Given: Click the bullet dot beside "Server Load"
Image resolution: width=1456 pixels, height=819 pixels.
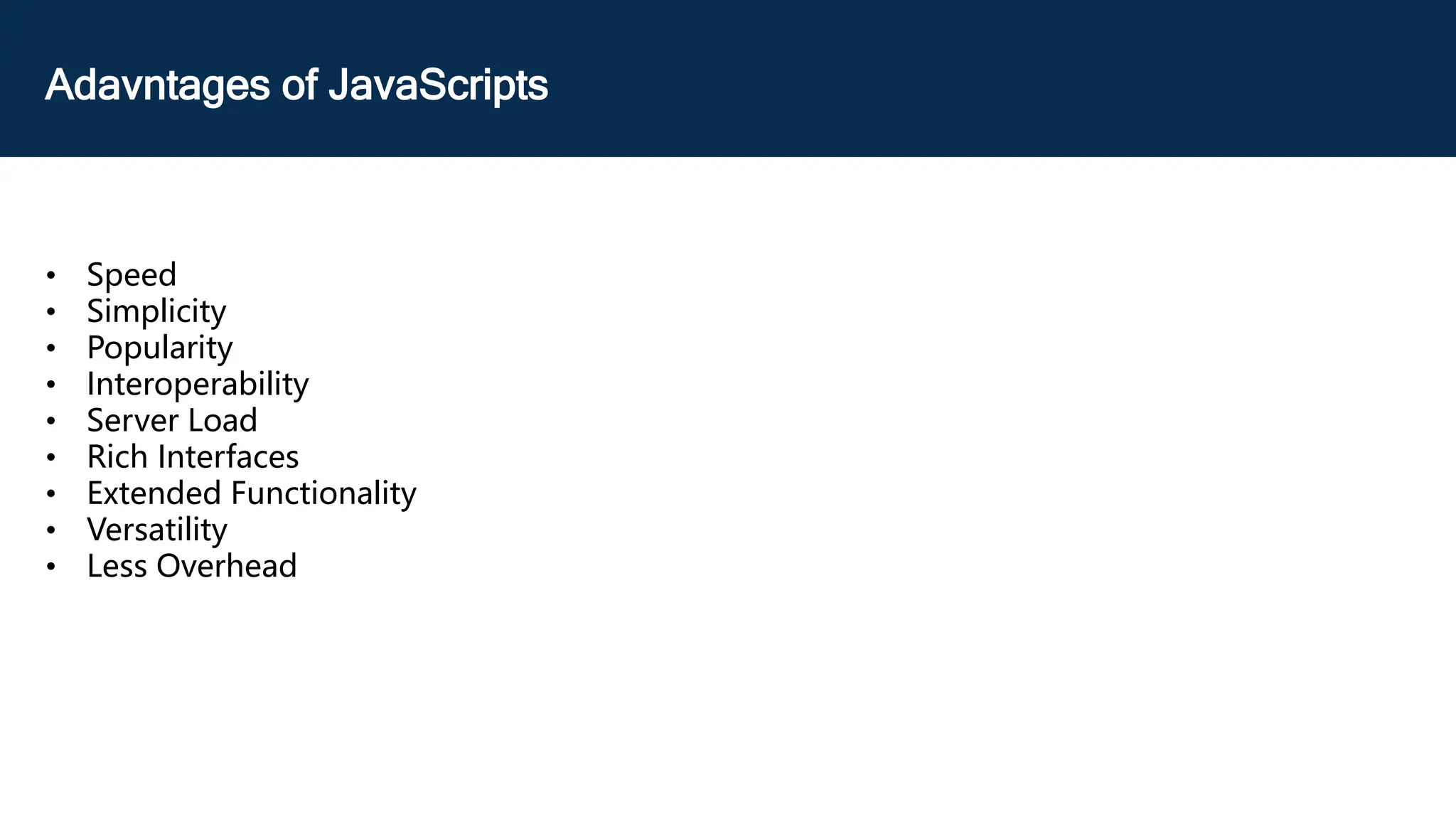Looking at the screenshot, I should [x=50, y=421].
